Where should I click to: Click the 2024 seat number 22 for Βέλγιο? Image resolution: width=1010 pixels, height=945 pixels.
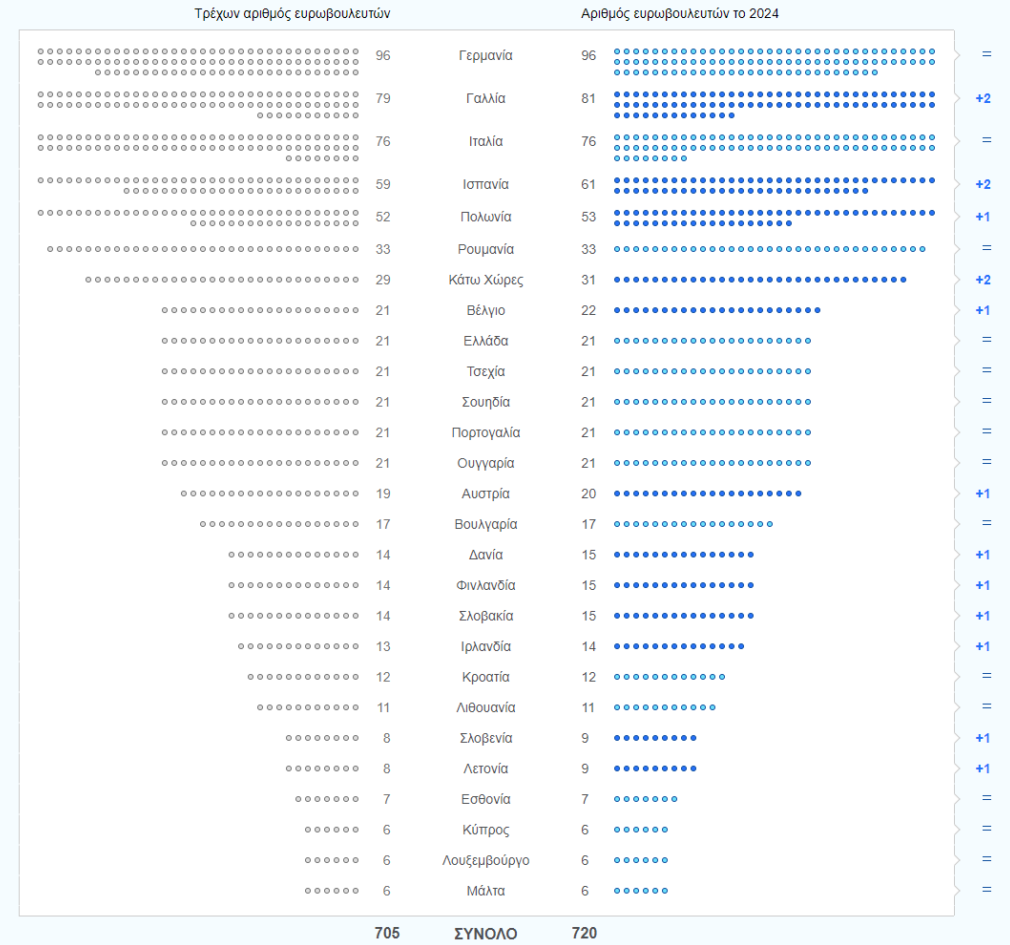(x=588, y=311)
